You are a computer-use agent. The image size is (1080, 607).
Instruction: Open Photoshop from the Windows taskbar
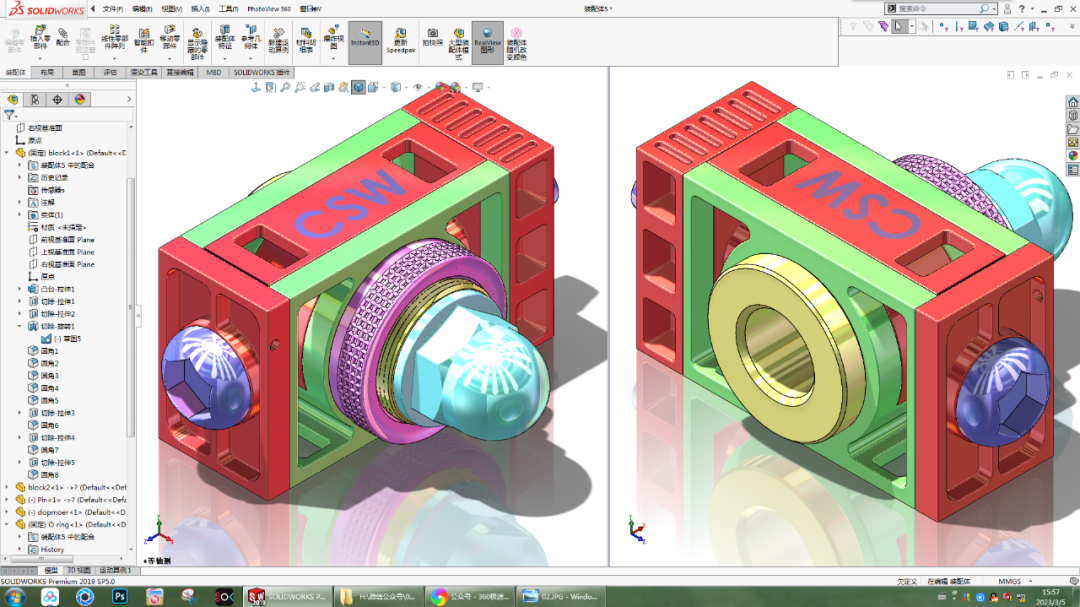[x=120, y=598]
